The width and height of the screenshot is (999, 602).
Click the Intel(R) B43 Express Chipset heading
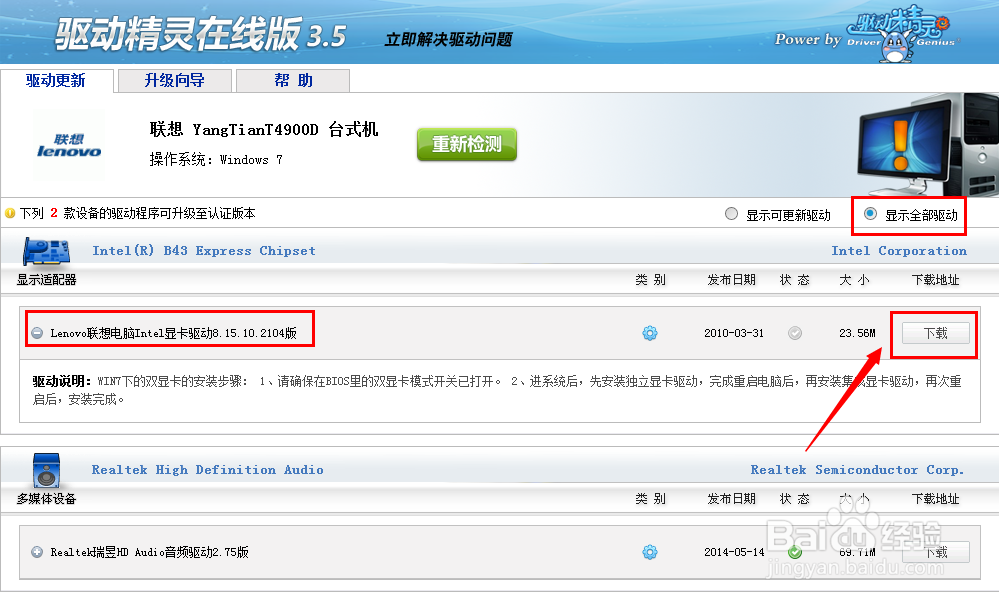pyautogui.click(x=204, y=251)
